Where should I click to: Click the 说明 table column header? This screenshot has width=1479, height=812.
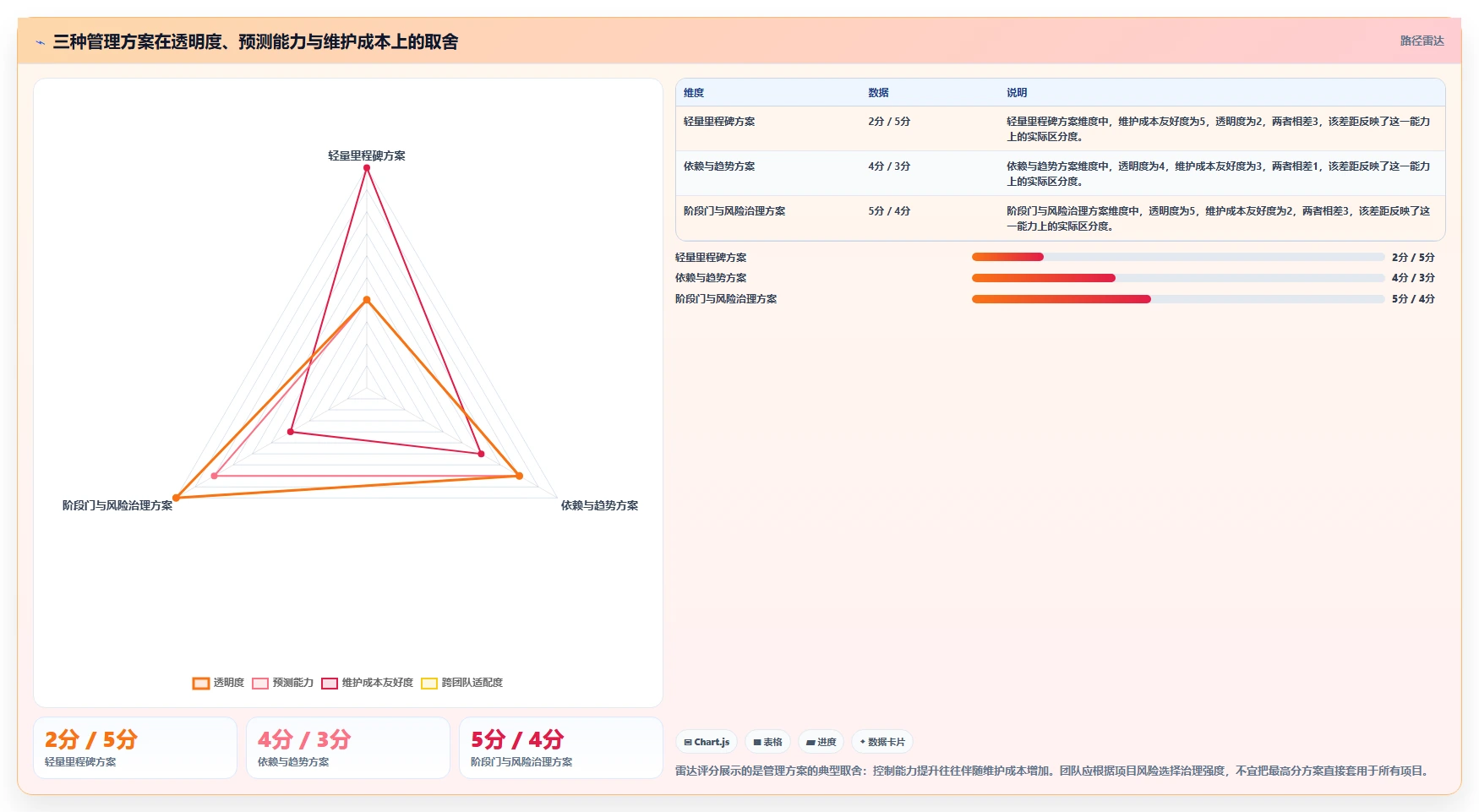pyautogui.click(x=1017, y=93)
